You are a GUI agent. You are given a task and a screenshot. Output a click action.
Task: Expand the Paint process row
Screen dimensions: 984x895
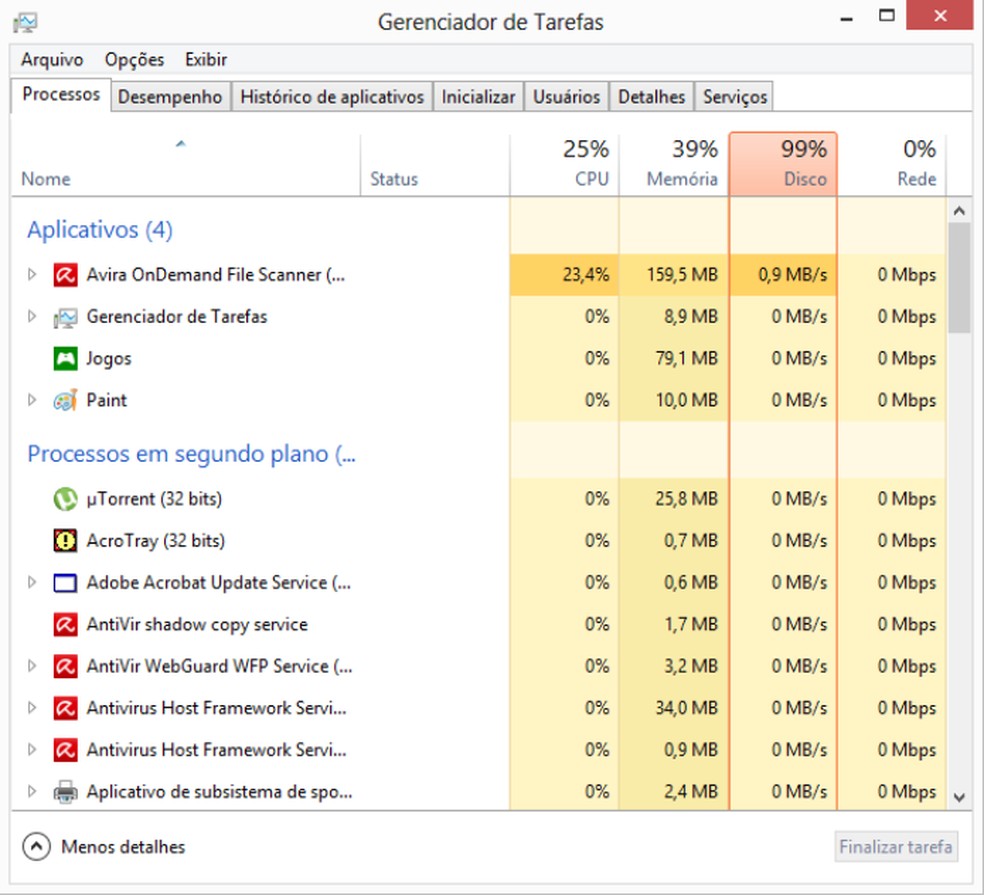[x=31, y=400]
